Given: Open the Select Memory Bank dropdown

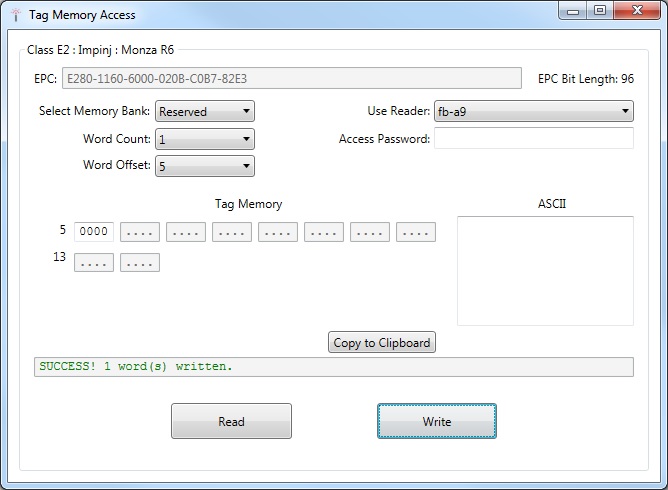Looking at the screenshot, I should pos(205,111).
